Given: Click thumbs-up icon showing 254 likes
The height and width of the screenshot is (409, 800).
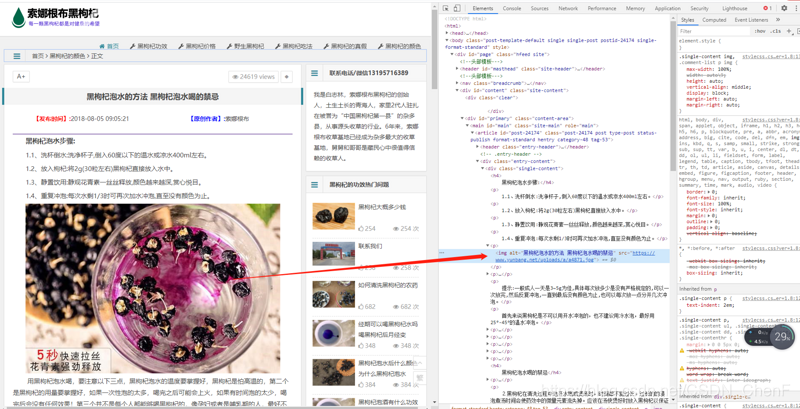Looking at the screenshot, I should pyautogui.click(x=361, y=228).
